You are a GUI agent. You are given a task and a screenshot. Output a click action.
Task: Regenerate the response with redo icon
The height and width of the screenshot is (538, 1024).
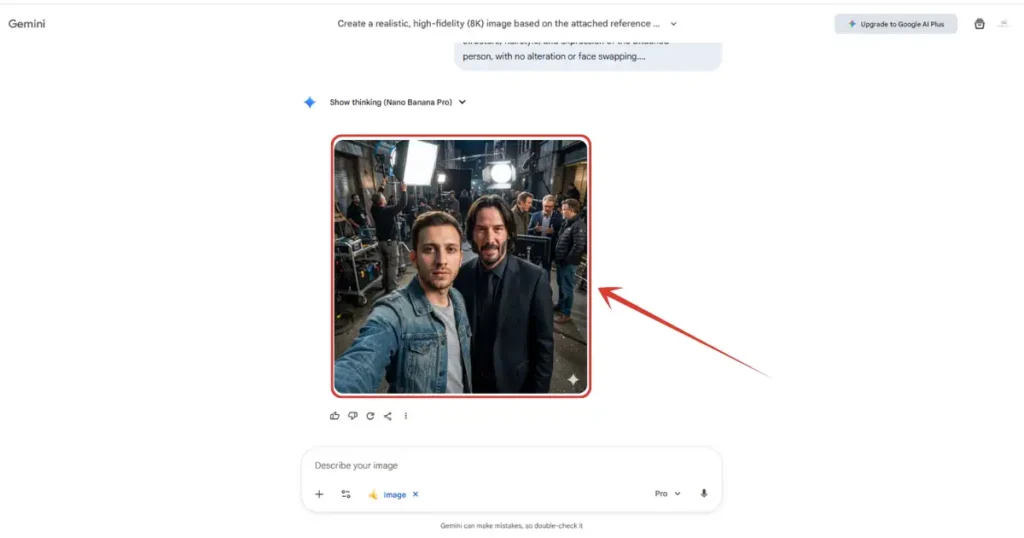tap(370, 416)
